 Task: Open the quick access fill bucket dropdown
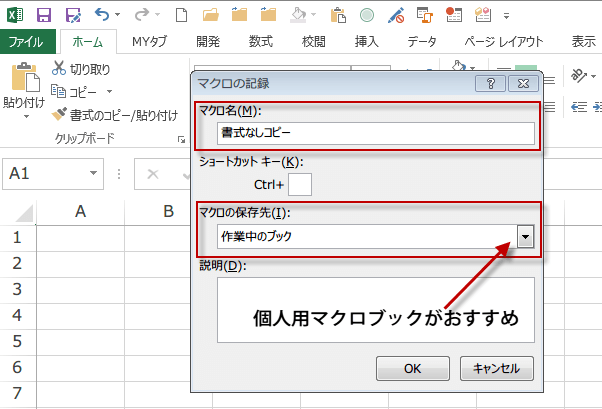tap(313, 15)
